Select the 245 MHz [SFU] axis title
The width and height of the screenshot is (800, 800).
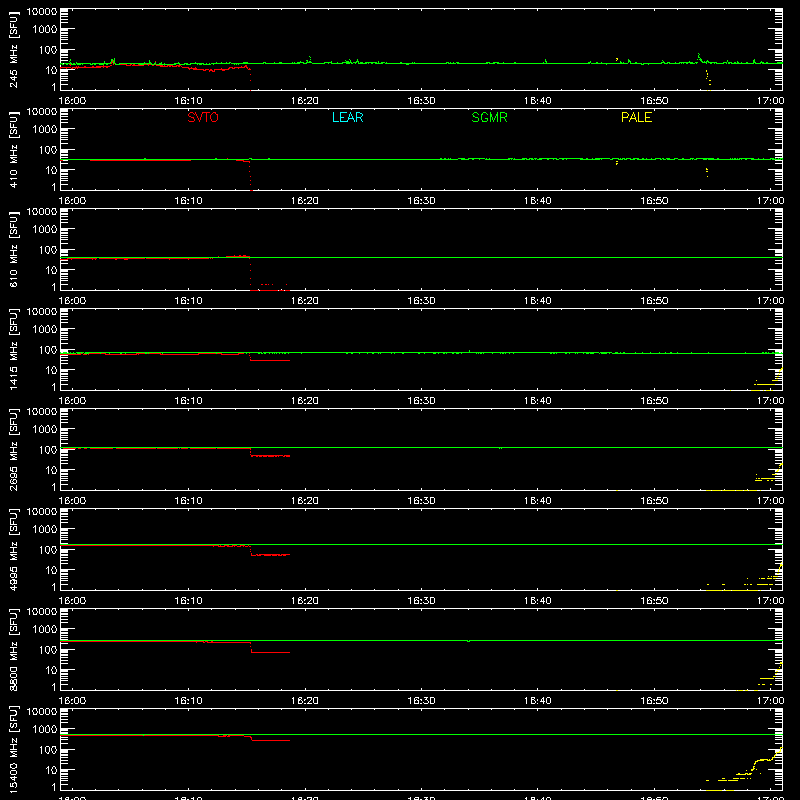click(x=13, y=49)
